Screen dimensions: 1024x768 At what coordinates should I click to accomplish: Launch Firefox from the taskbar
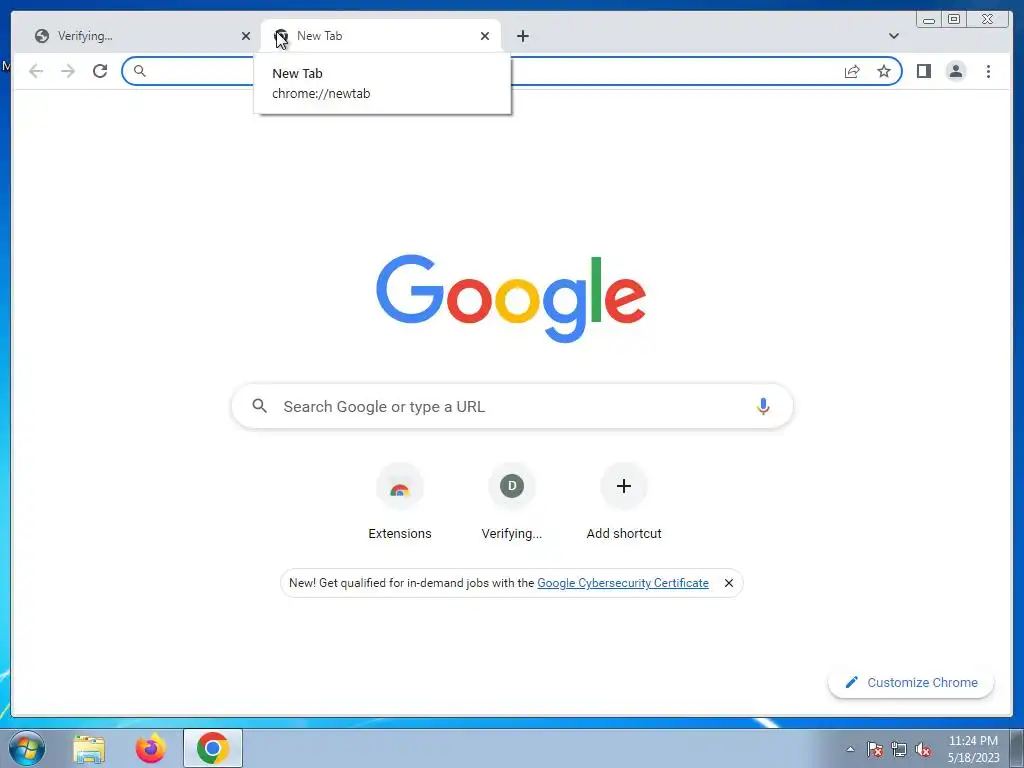click(151, 748)
